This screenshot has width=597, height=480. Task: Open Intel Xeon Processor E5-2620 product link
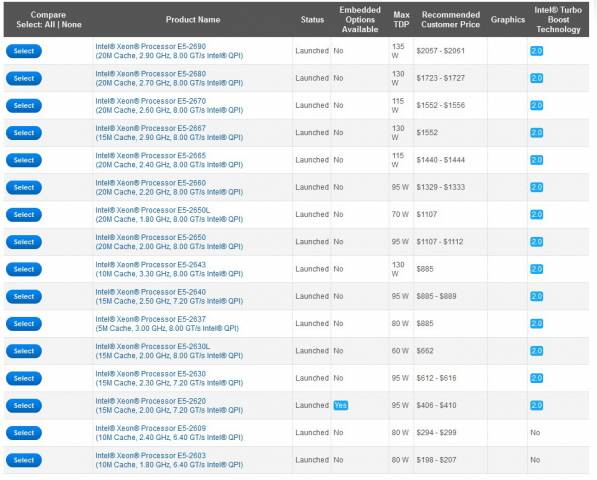pos(169,406)
